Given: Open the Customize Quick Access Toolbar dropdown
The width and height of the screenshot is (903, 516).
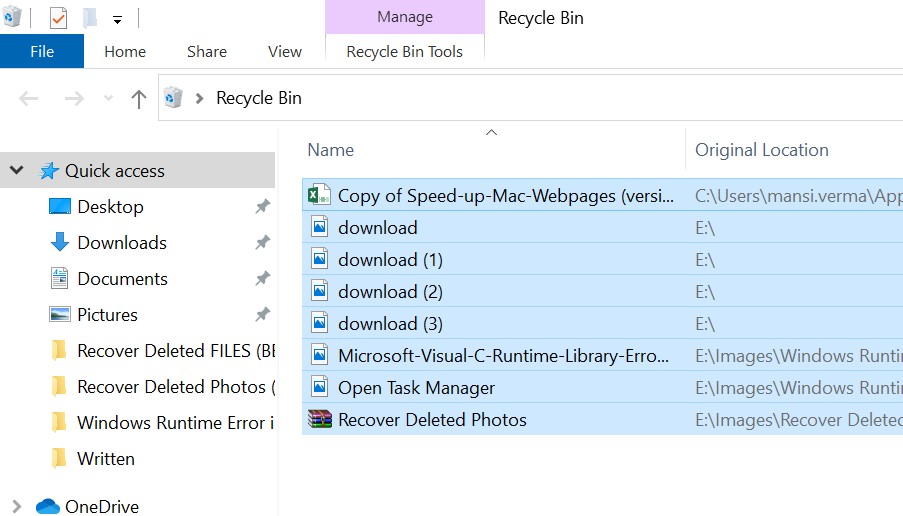Looking at the screenshot, I should coord(117,19).
